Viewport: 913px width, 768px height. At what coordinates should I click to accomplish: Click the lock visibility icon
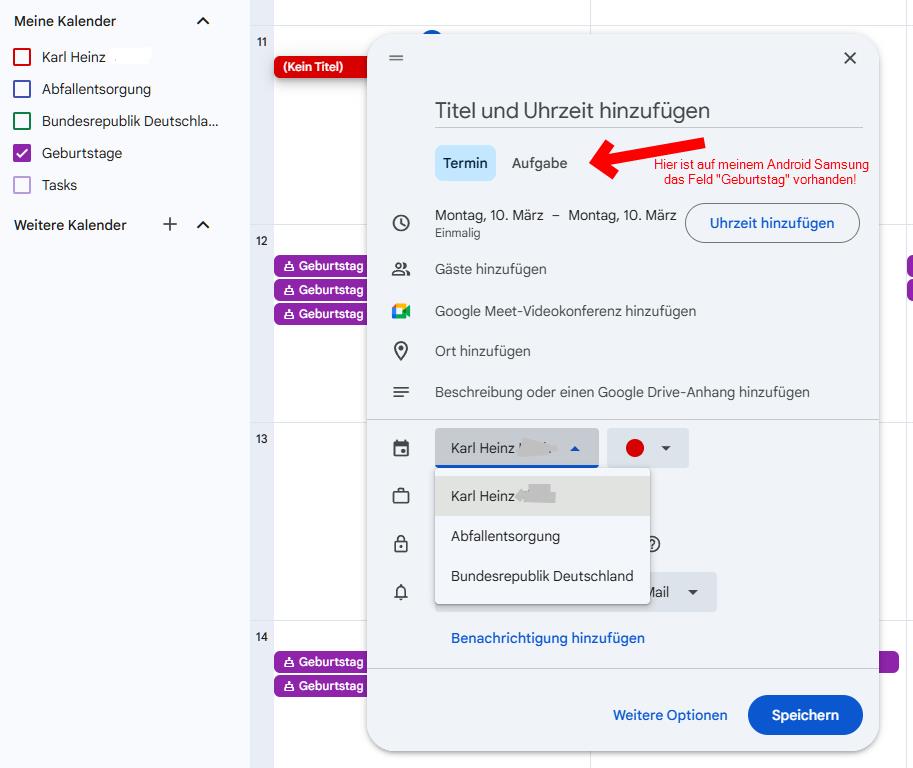tap(401, 544)
